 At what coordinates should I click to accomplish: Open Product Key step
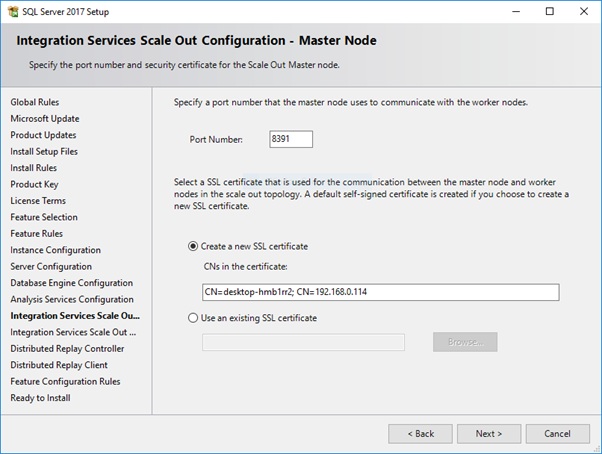tap(34, 184)
